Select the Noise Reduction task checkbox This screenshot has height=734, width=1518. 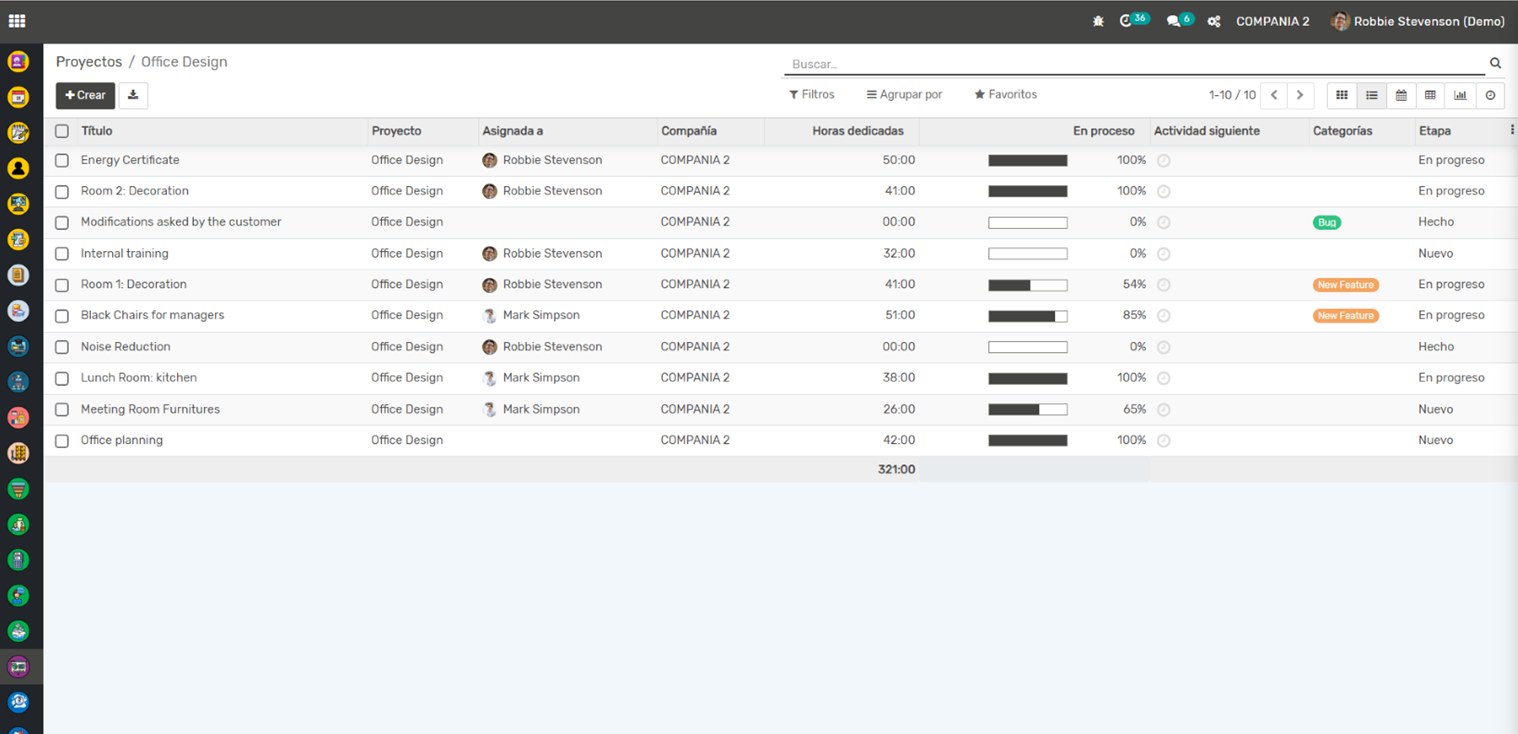[x=62, y=347]
